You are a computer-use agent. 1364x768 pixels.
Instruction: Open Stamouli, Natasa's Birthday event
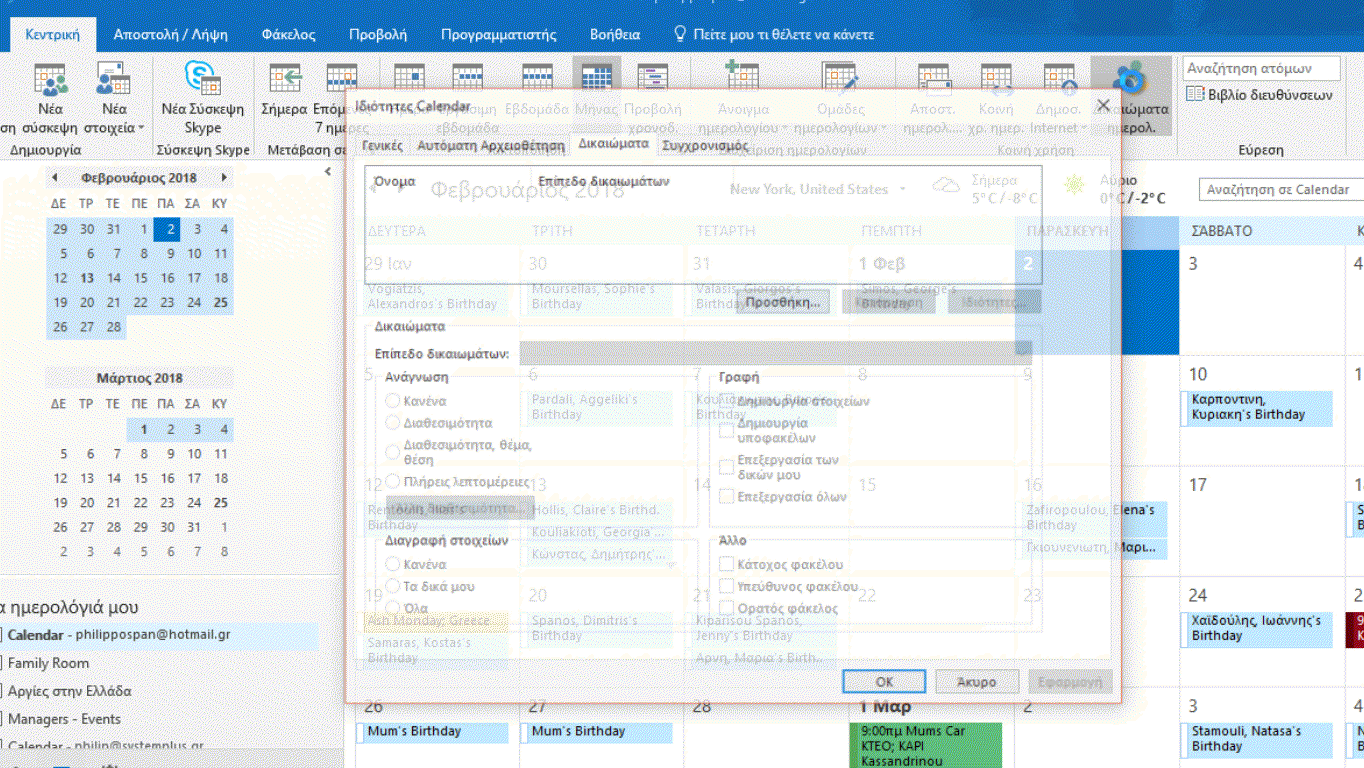point(1258,739)
